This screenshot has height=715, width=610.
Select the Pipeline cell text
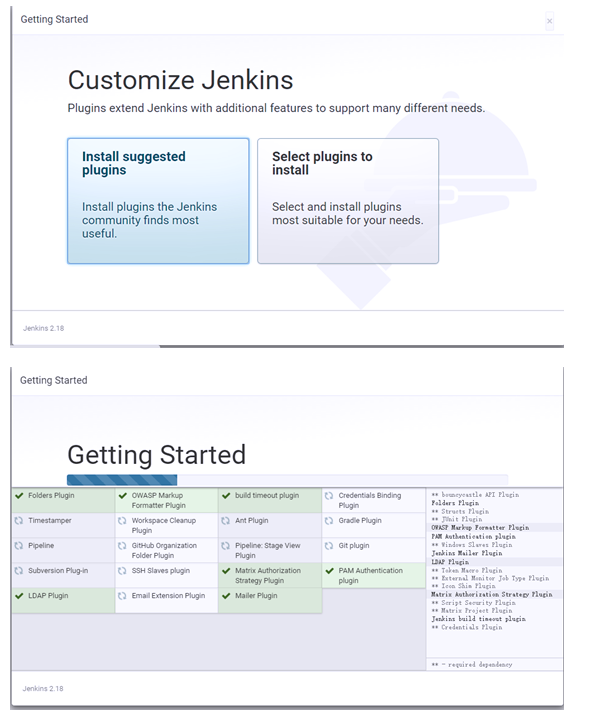41,545
